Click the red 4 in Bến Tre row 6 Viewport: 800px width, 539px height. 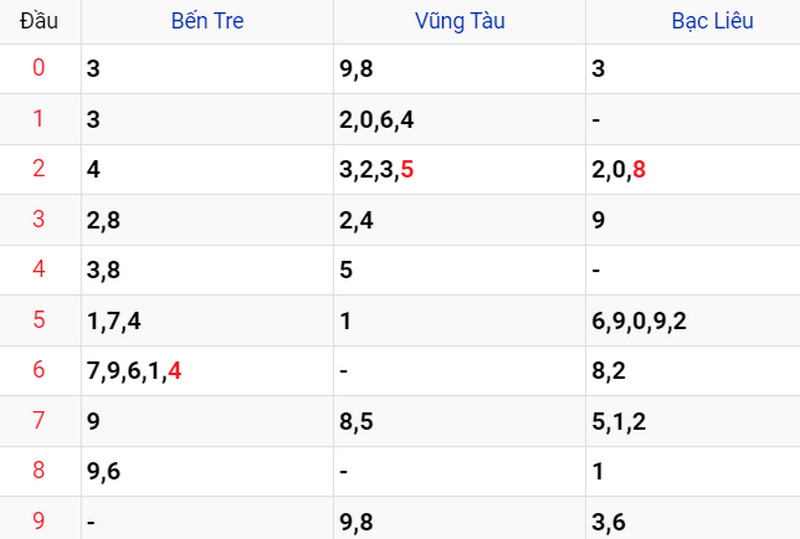pyautogui.click(x=175, y=371)
